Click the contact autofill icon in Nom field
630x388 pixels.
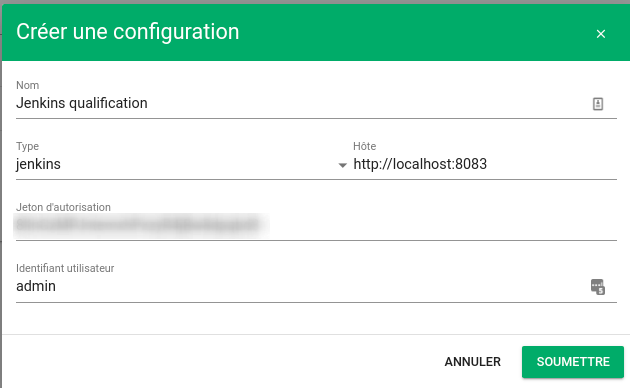[x=598, y=104]
